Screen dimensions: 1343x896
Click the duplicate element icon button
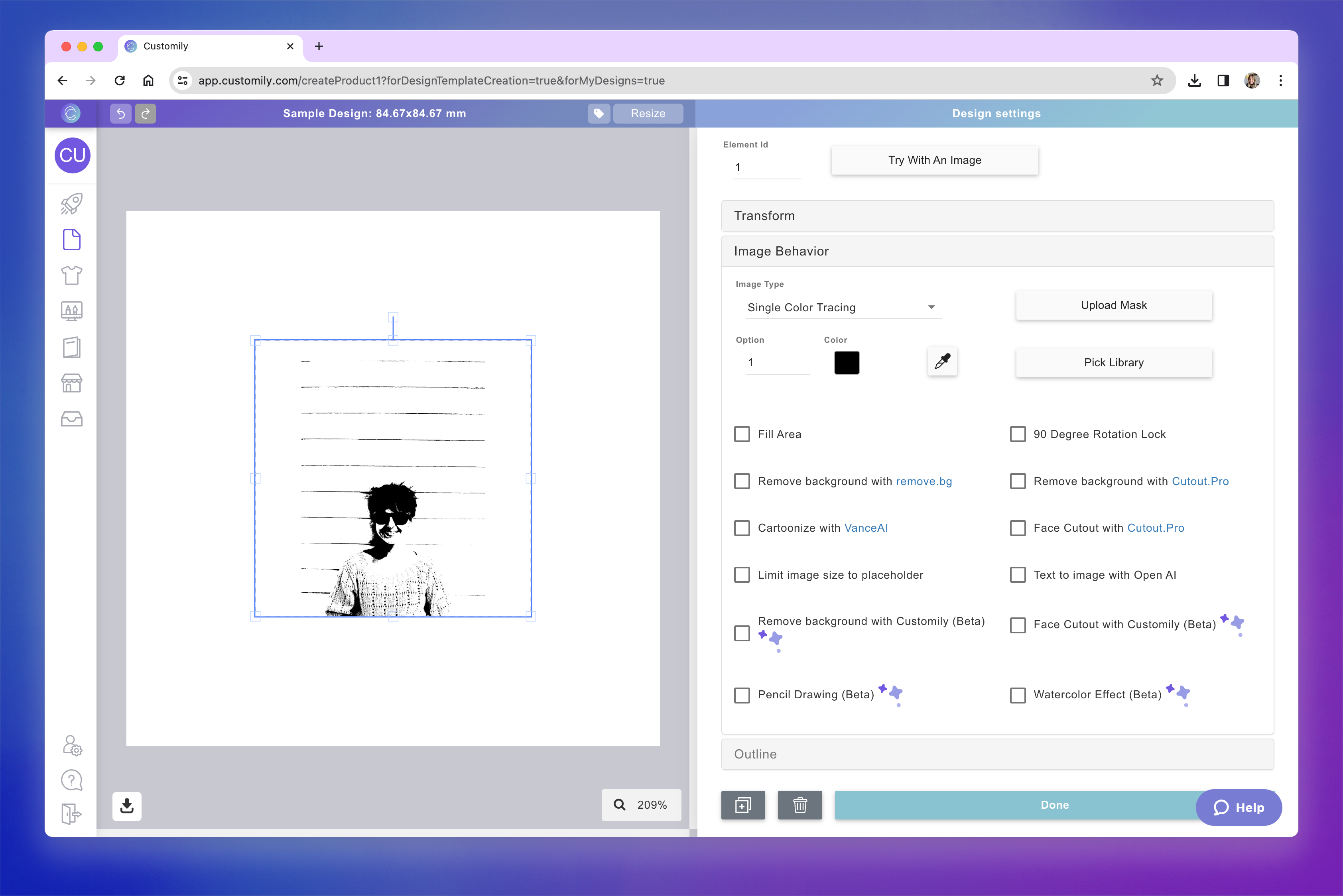743,805
